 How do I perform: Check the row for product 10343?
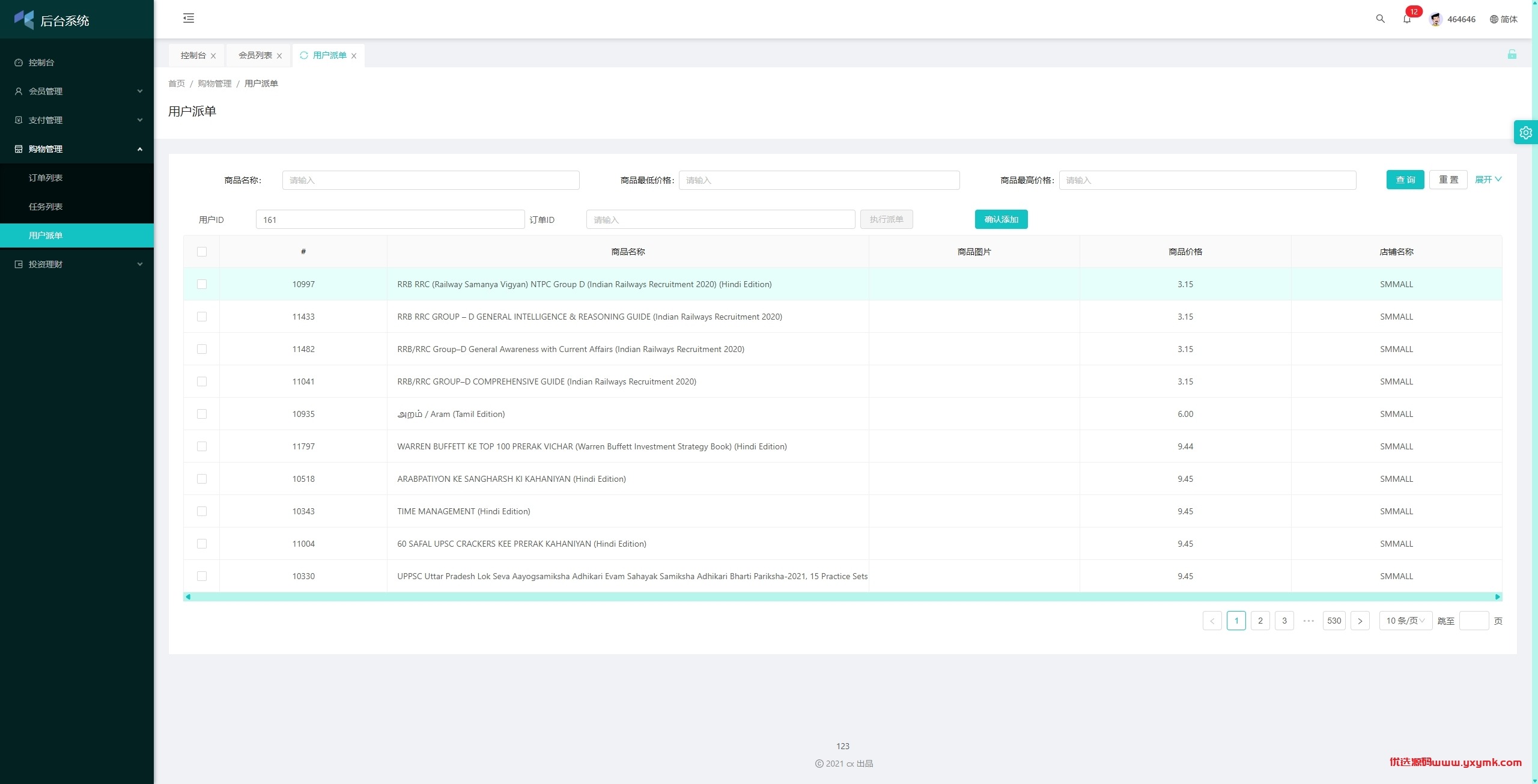[202, 511]
